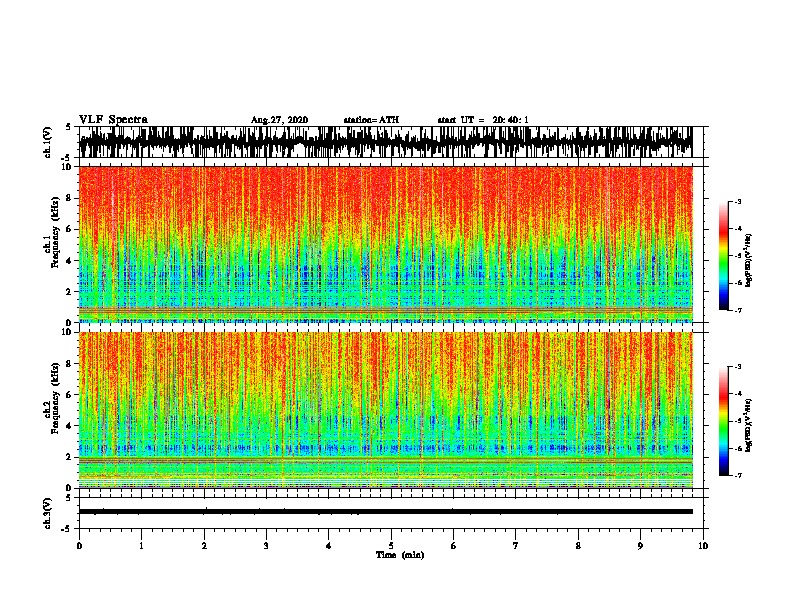Click the ch.2 spectrogram color bar
Image resolution: width=792 pixels, height=612 pixels.
[724, 421]
